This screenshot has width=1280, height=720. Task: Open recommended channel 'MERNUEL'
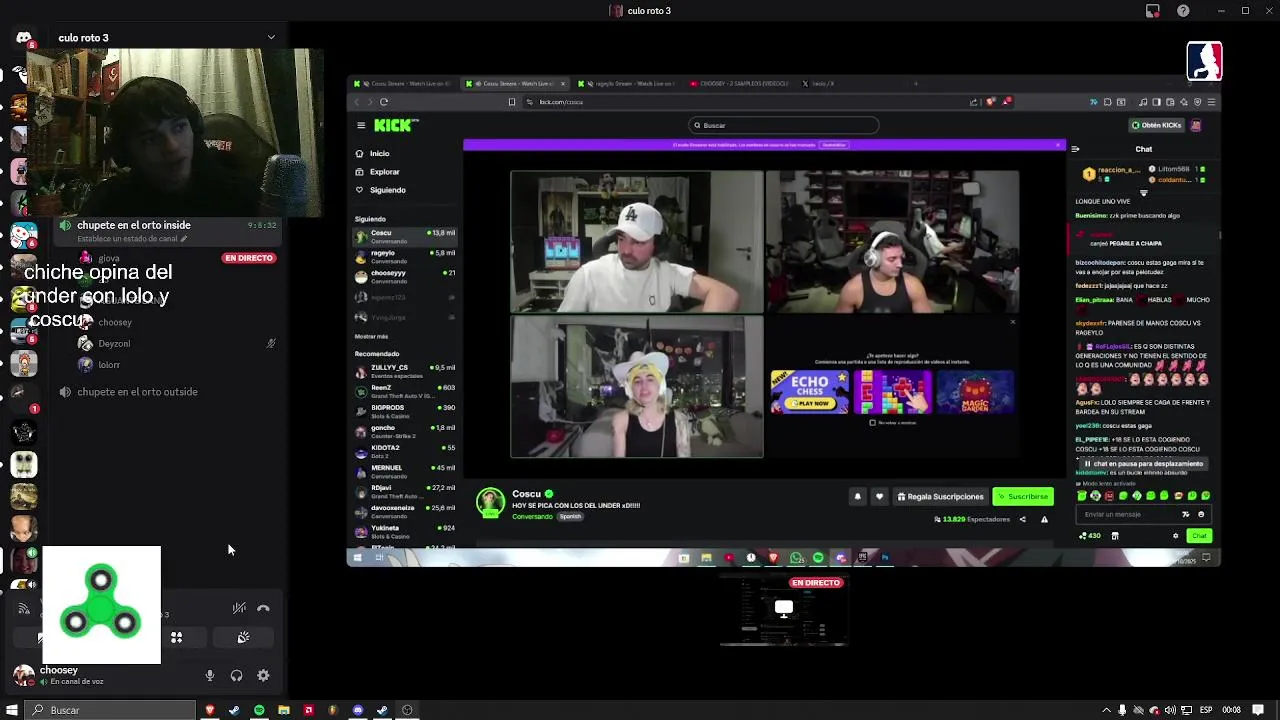405,471
